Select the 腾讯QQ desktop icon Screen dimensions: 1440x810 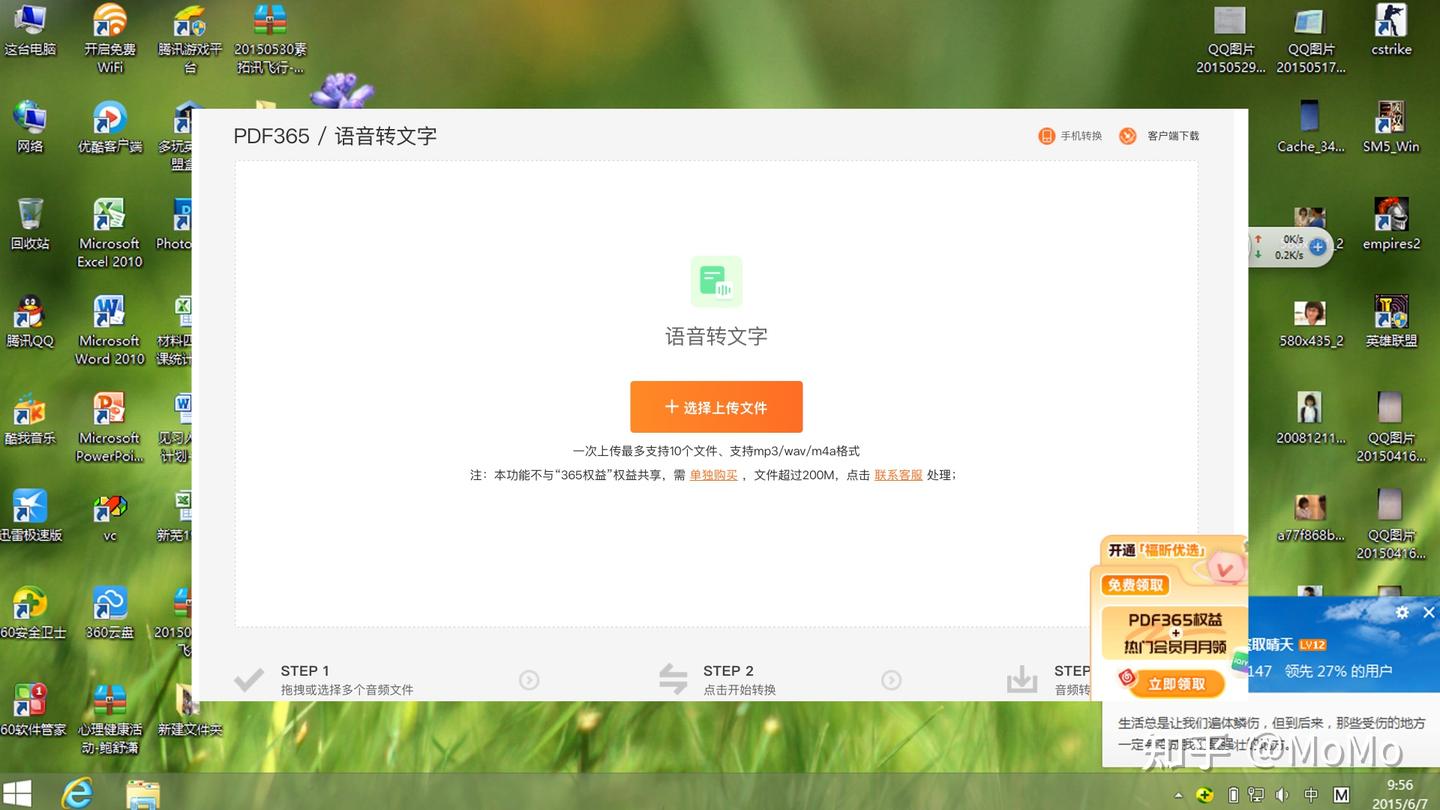[x=30, y=322]
